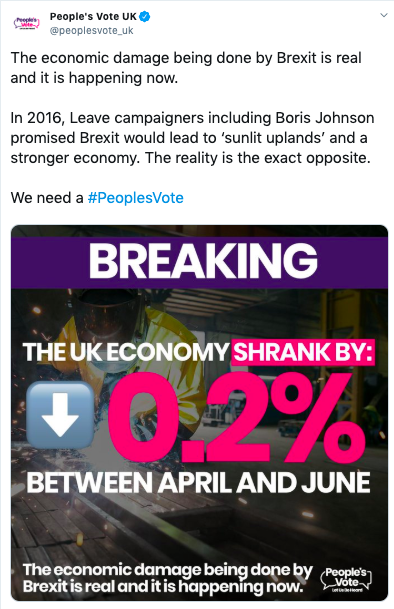Open the People's Vote UK profile avatar

pyautogui.click(x=26, y=23)
